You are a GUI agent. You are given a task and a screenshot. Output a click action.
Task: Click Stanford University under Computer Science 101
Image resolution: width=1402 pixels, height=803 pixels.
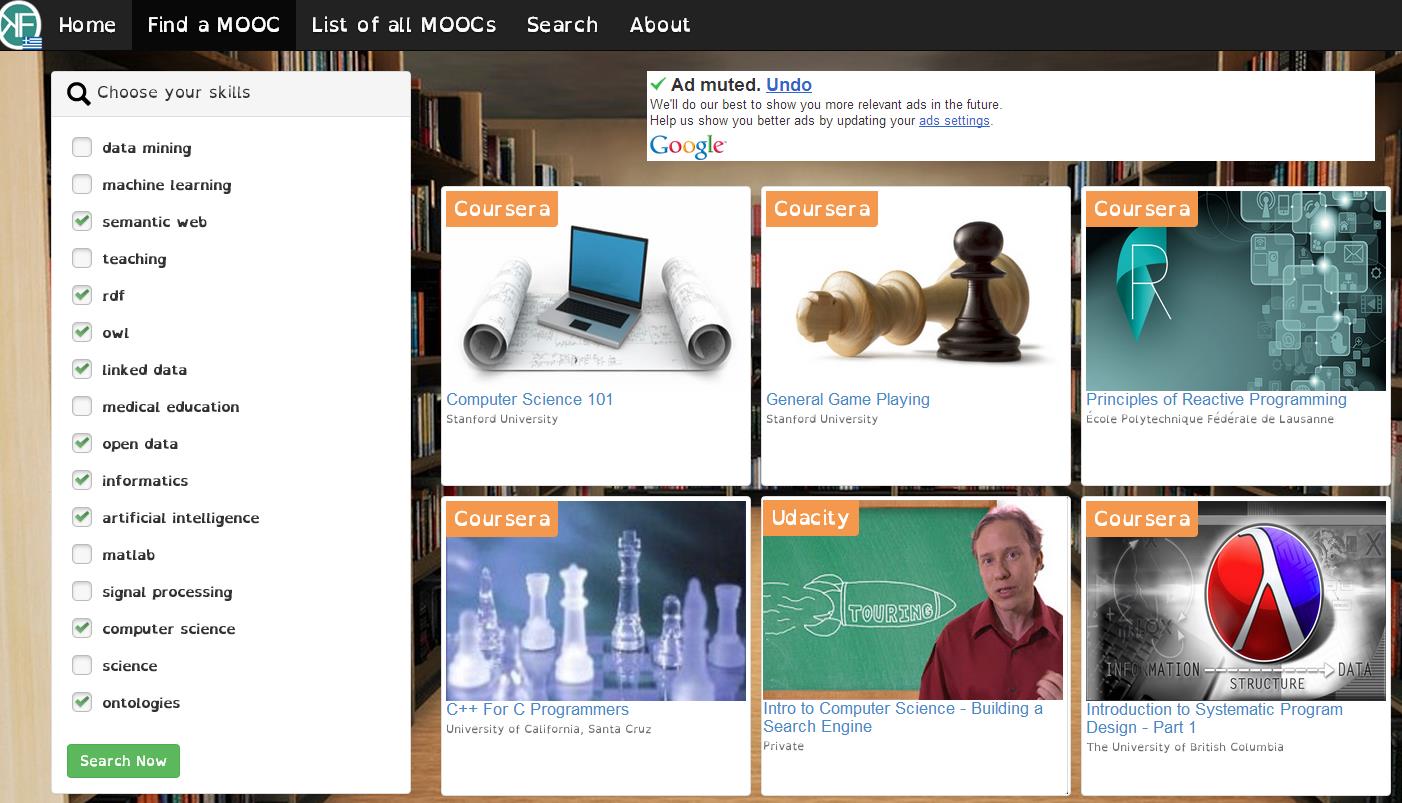pos(502,419)
